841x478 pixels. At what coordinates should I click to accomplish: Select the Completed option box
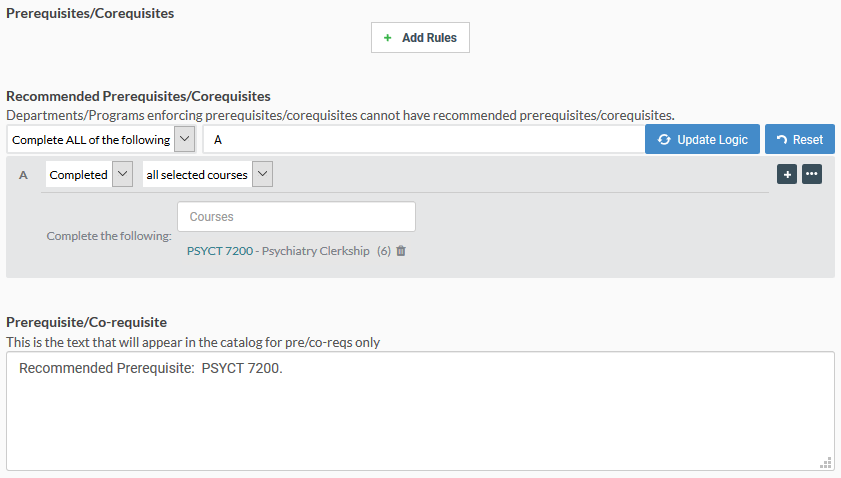pos(79,174)
